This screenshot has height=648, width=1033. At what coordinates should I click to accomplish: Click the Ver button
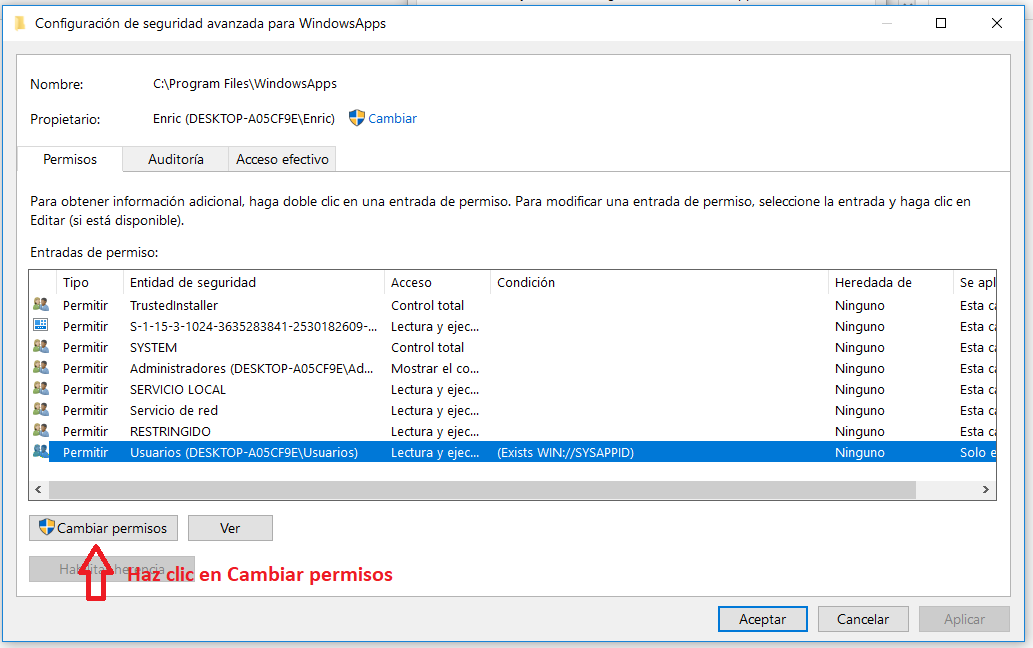[x=231, y=528]
